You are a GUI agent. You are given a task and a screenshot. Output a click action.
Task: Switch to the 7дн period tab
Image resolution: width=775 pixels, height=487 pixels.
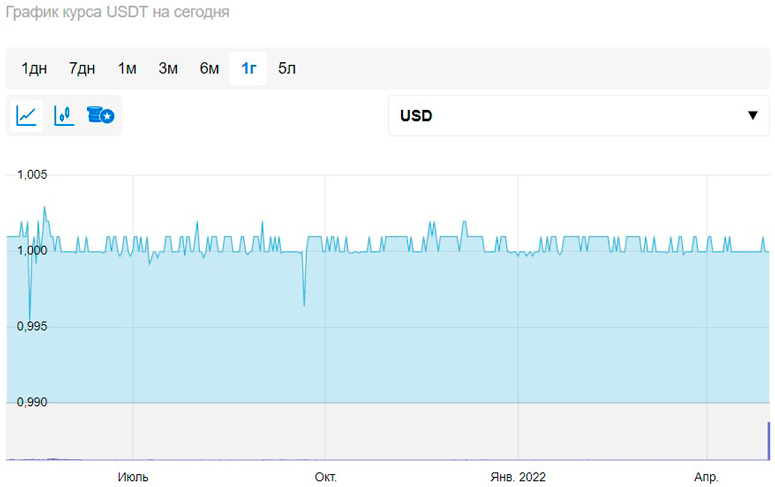pos(82,68)
